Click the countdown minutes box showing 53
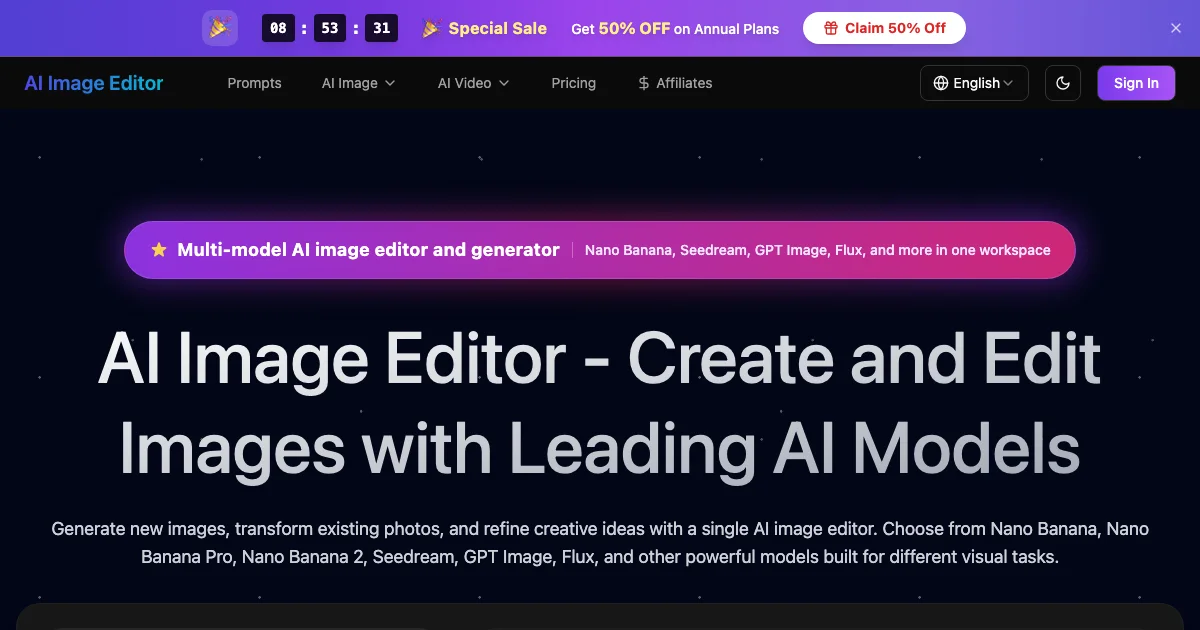The image size is (1200, 630). 330,28
